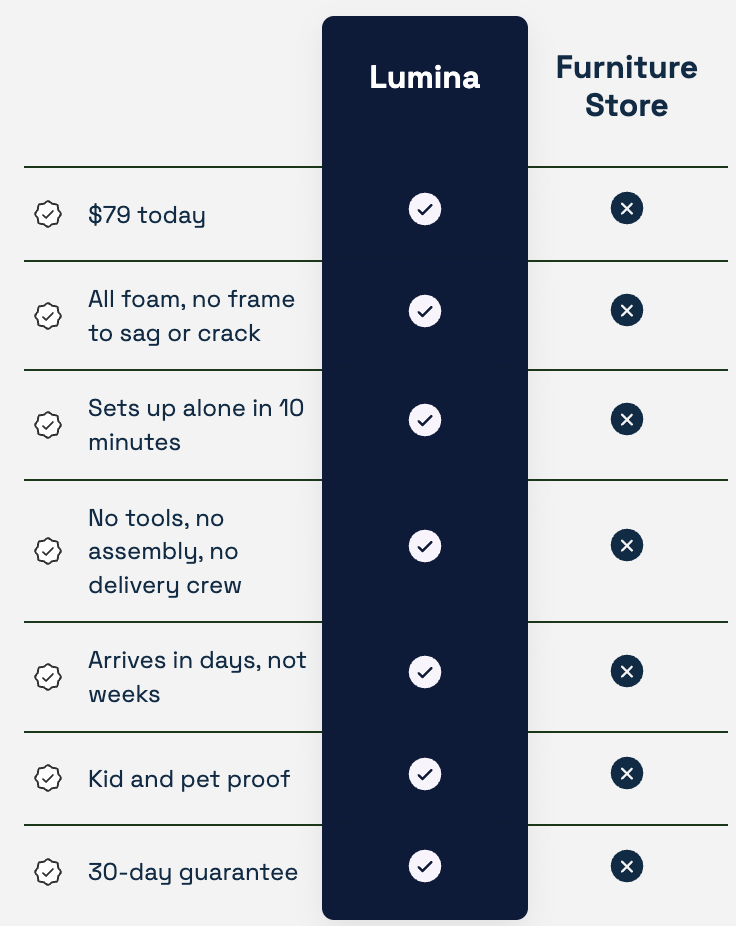The height and width of the screenshot is (926, 736).
Task: Click the badge icon beside Kid and pet proof
Action: click(x=48, y=778)
